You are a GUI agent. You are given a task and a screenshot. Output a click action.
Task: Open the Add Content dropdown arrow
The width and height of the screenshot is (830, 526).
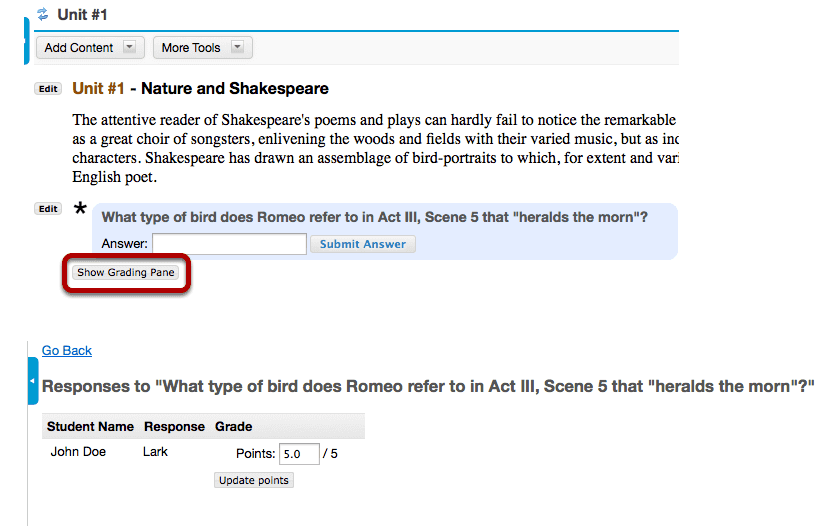coord(129,47)
